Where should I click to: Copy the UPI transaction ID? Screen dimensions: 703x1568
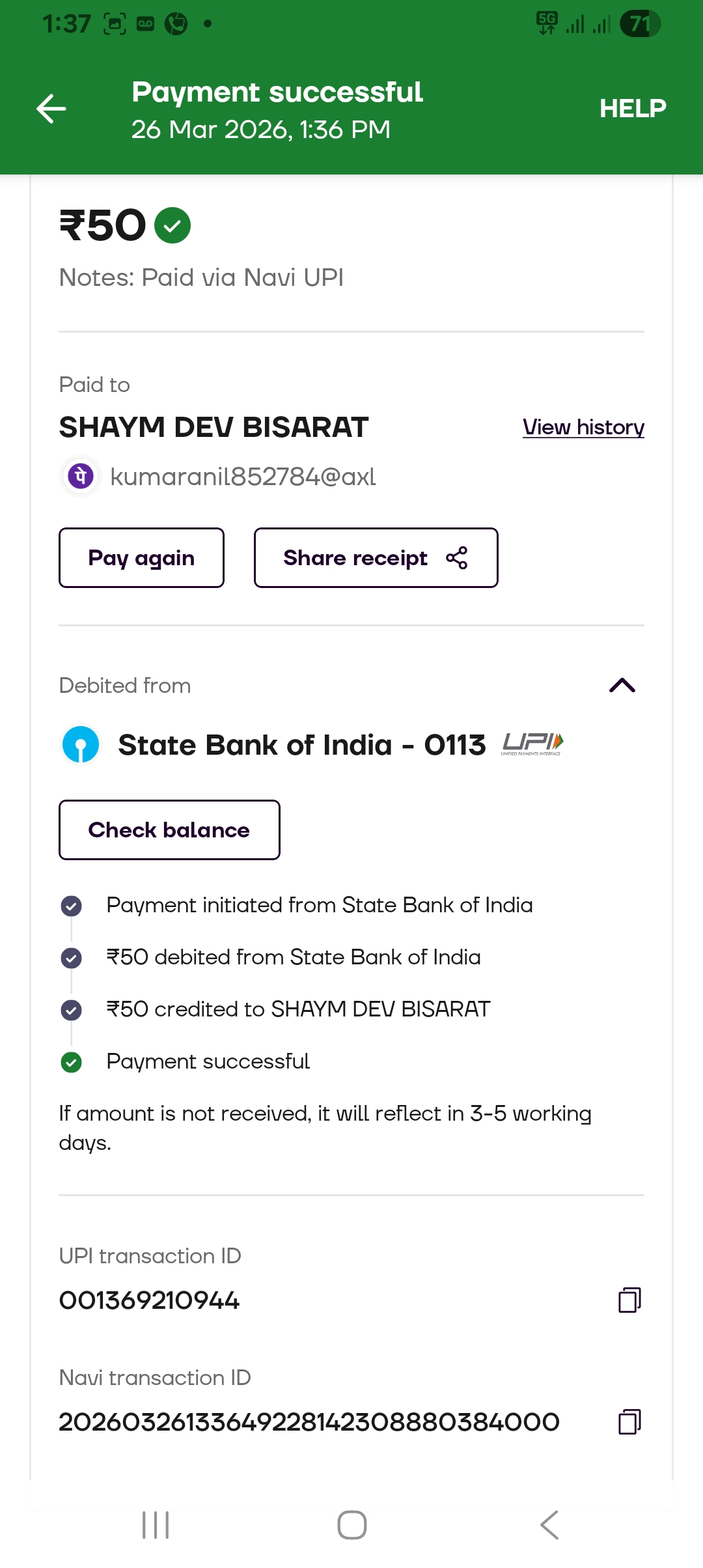[x=629, y=1300]
